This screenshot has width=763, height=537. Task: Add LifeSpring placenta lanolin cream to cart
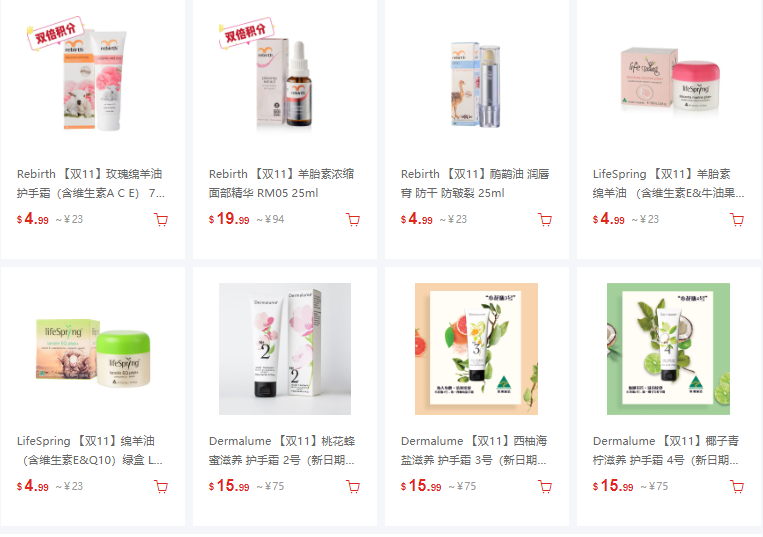tap(737, 220)
